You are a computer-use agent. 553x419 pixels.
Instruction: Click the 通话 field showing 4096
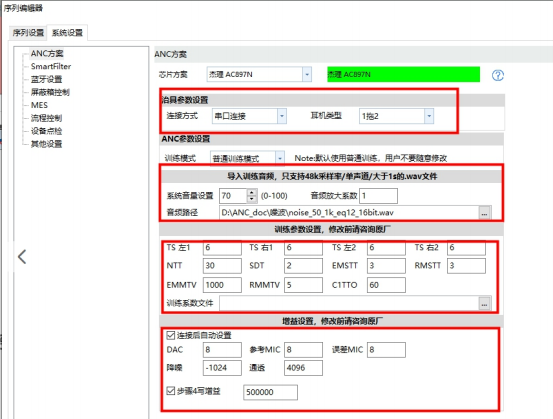point(303,368)
